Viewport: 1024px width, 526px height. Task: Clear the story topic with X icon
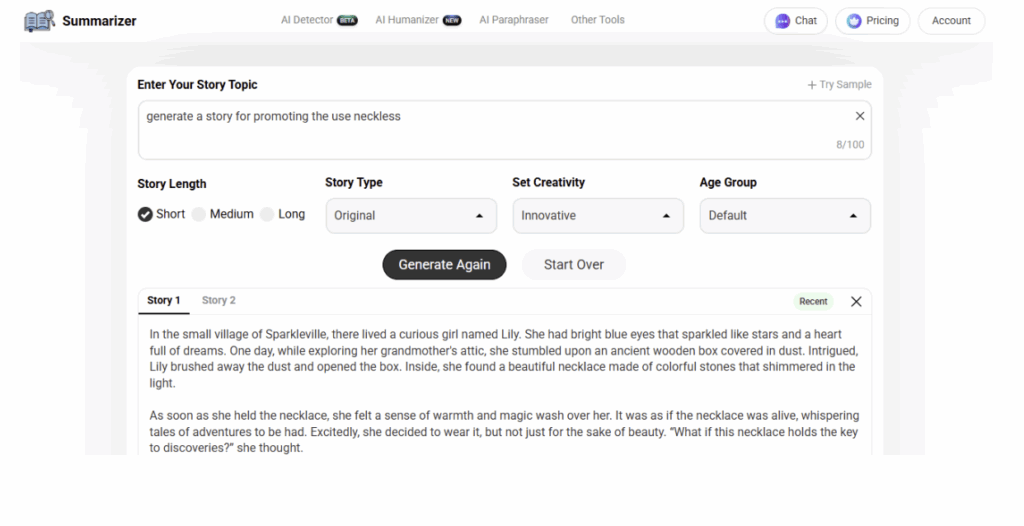click(x=860, y=116)
